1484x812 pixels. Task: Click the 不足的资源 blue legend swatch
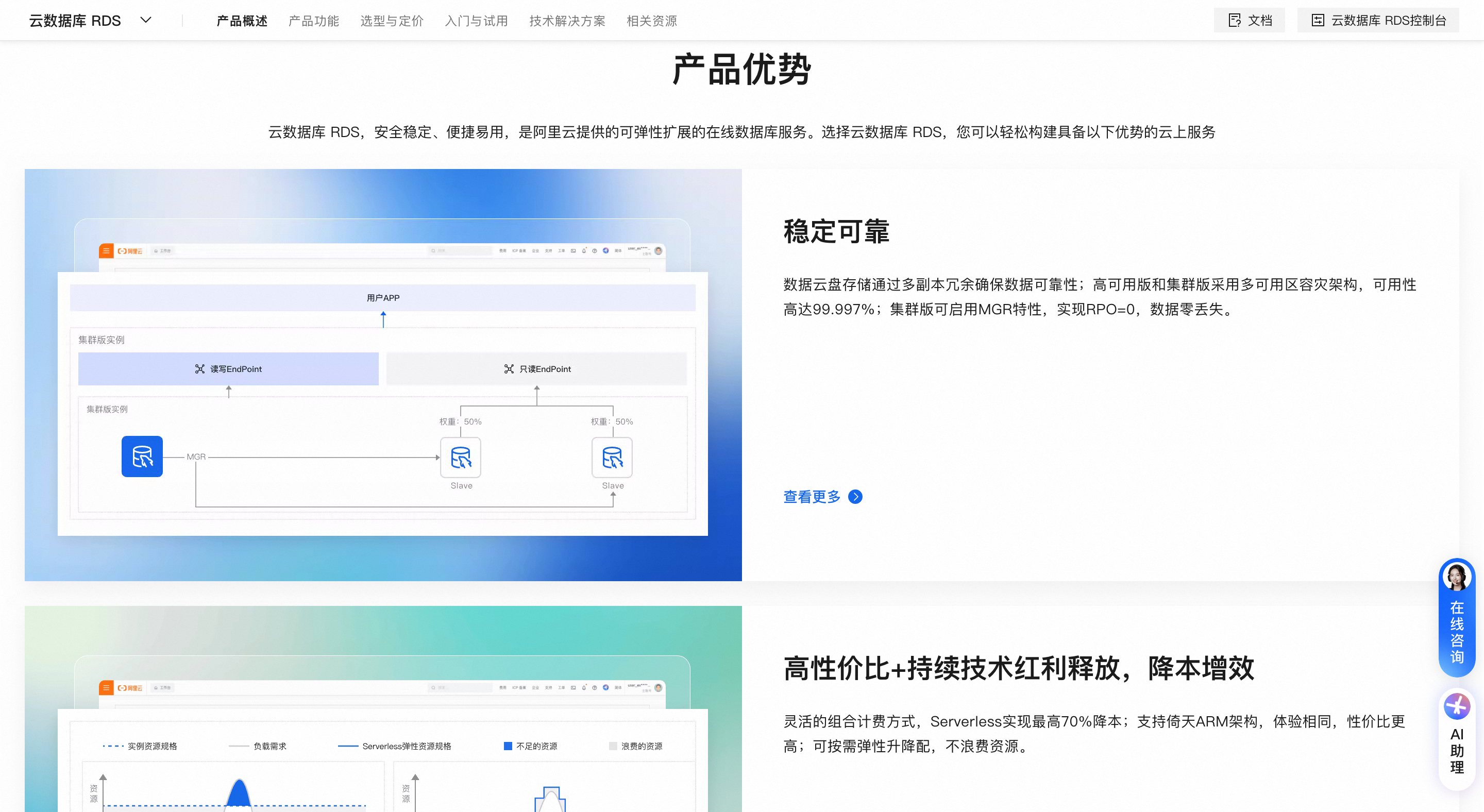[x=508, y=746]
